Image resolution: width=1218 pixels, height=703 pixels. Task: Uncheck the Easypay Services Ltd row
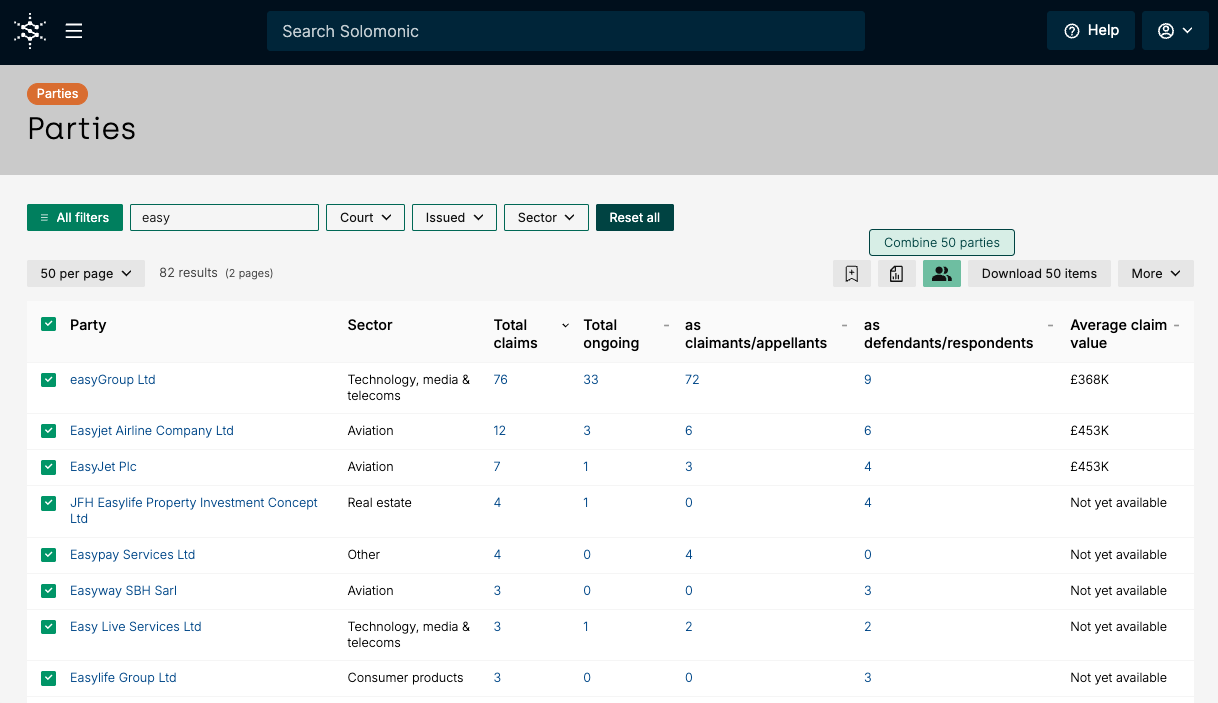(x=49, y=555)
